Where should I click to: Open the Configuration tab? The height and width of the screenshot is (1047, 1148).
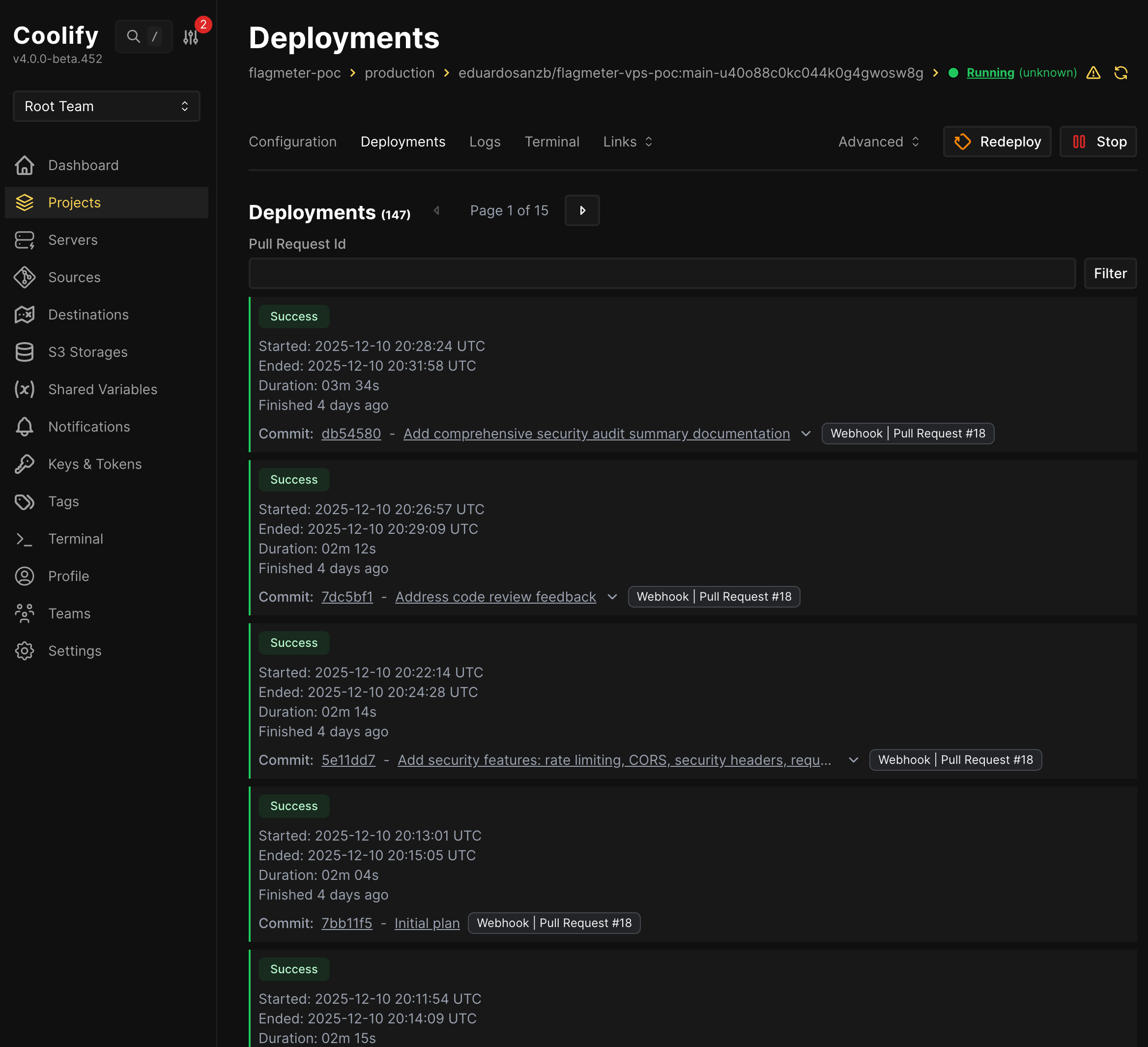292,141
